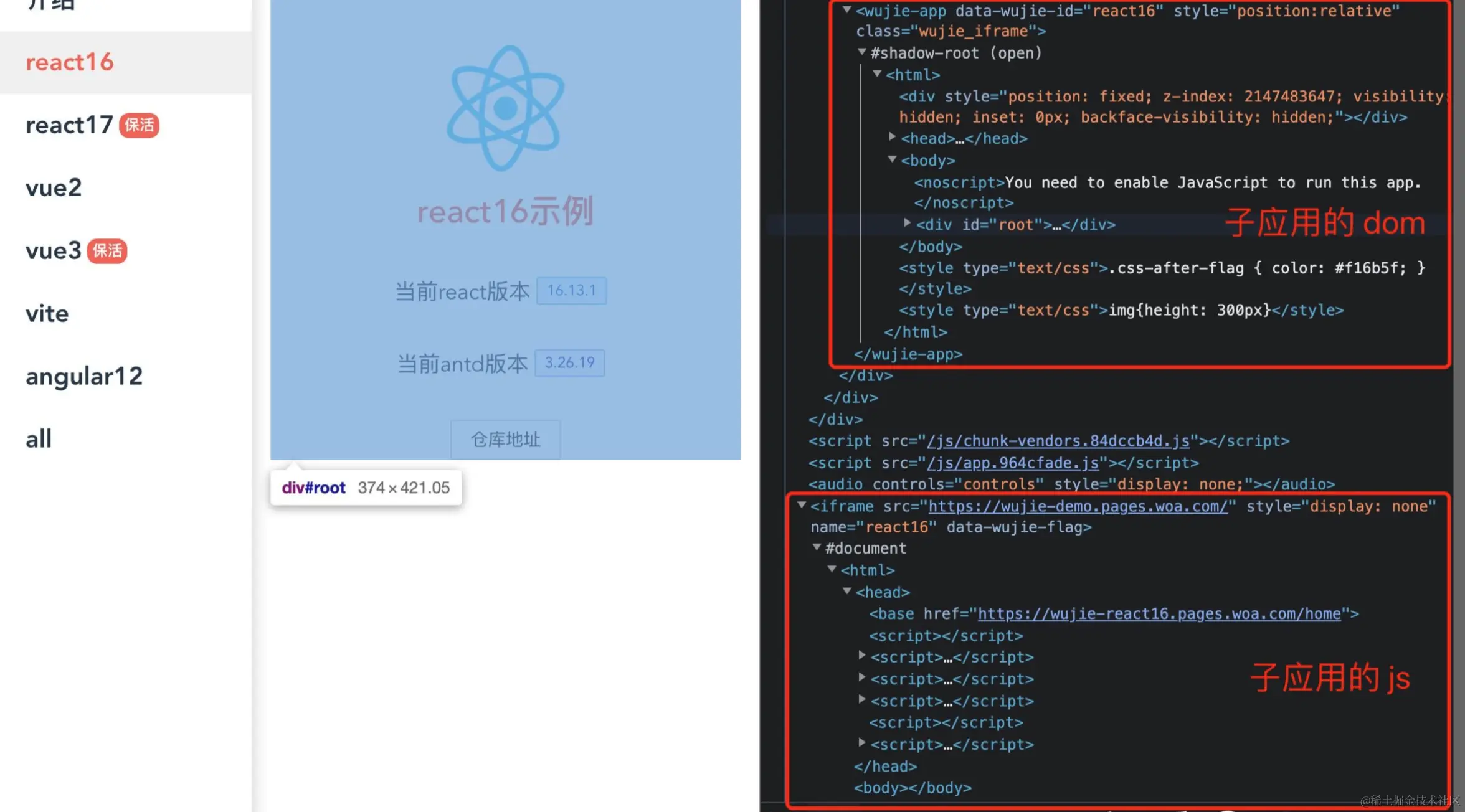Viewport: 1465px width, 812px height.
Task: Select the noscript element line
Action: pos(1168,192)
